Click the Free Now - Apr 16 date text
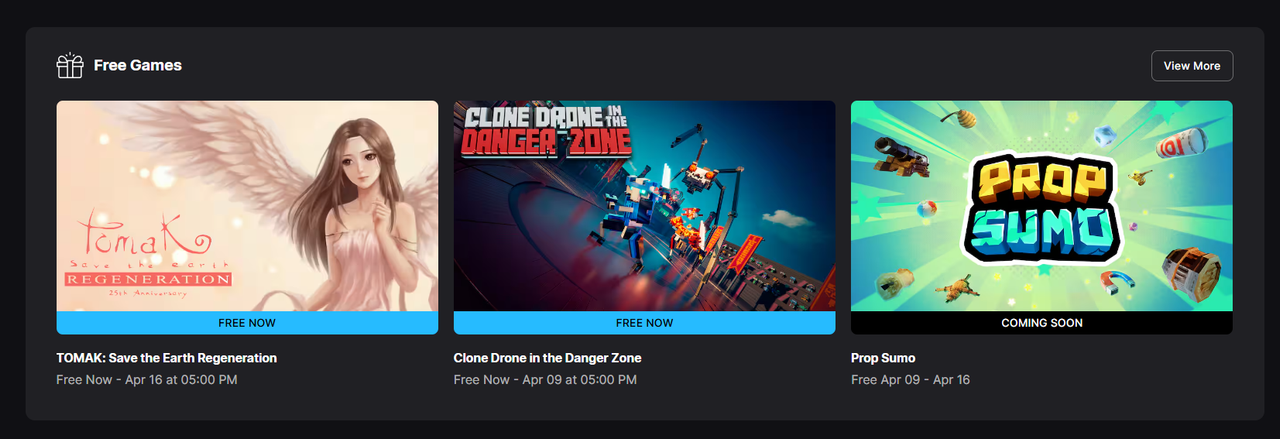 point(146,380)
